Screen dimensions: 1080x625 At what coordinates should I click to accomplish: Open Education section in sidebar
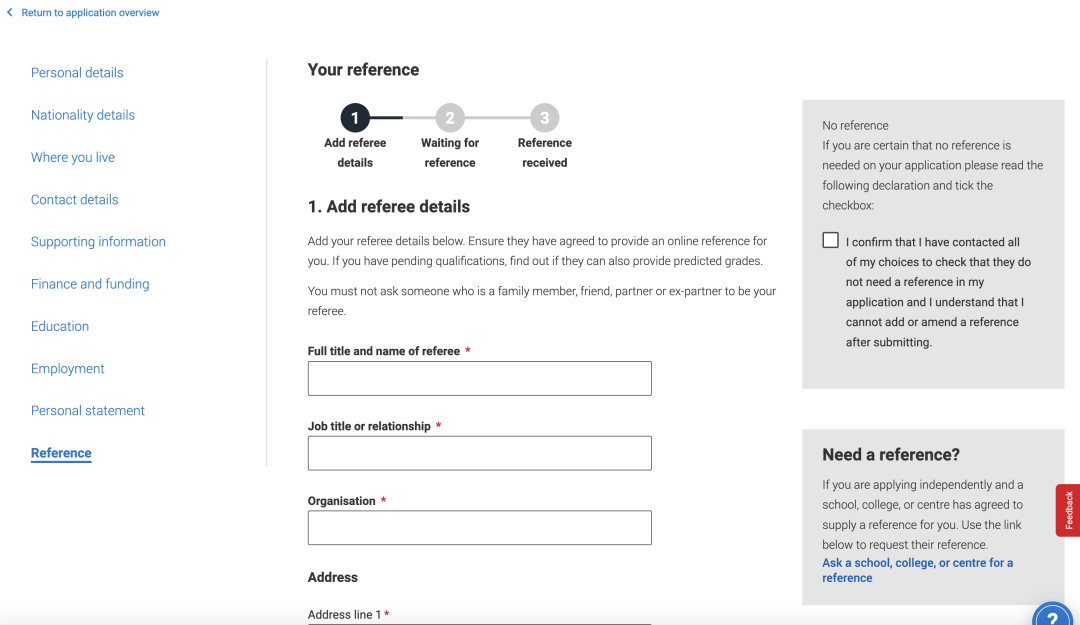[60, 327]
